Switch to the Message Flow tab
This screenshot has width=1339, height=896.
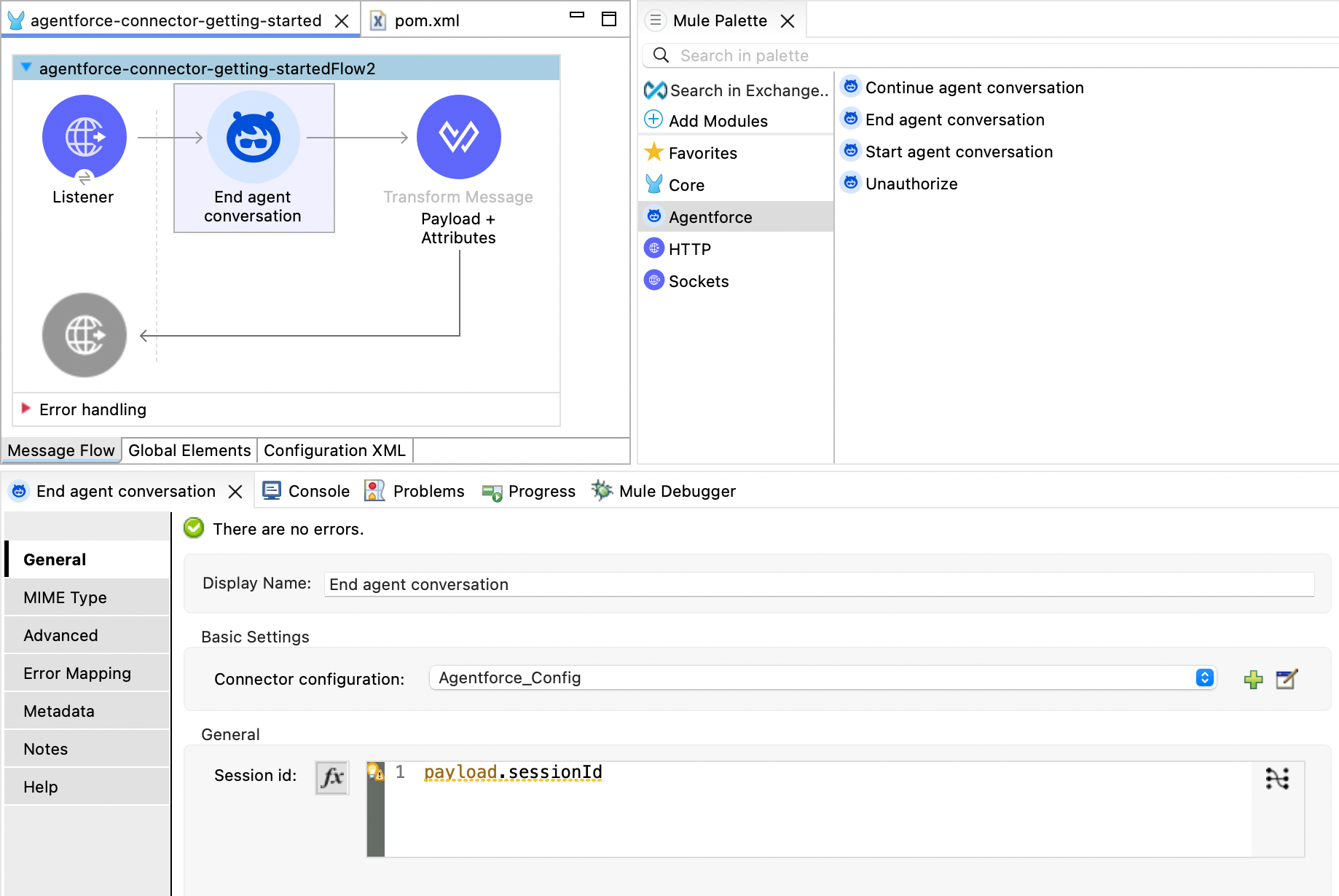pyautogui.click(x=61, y=450)
